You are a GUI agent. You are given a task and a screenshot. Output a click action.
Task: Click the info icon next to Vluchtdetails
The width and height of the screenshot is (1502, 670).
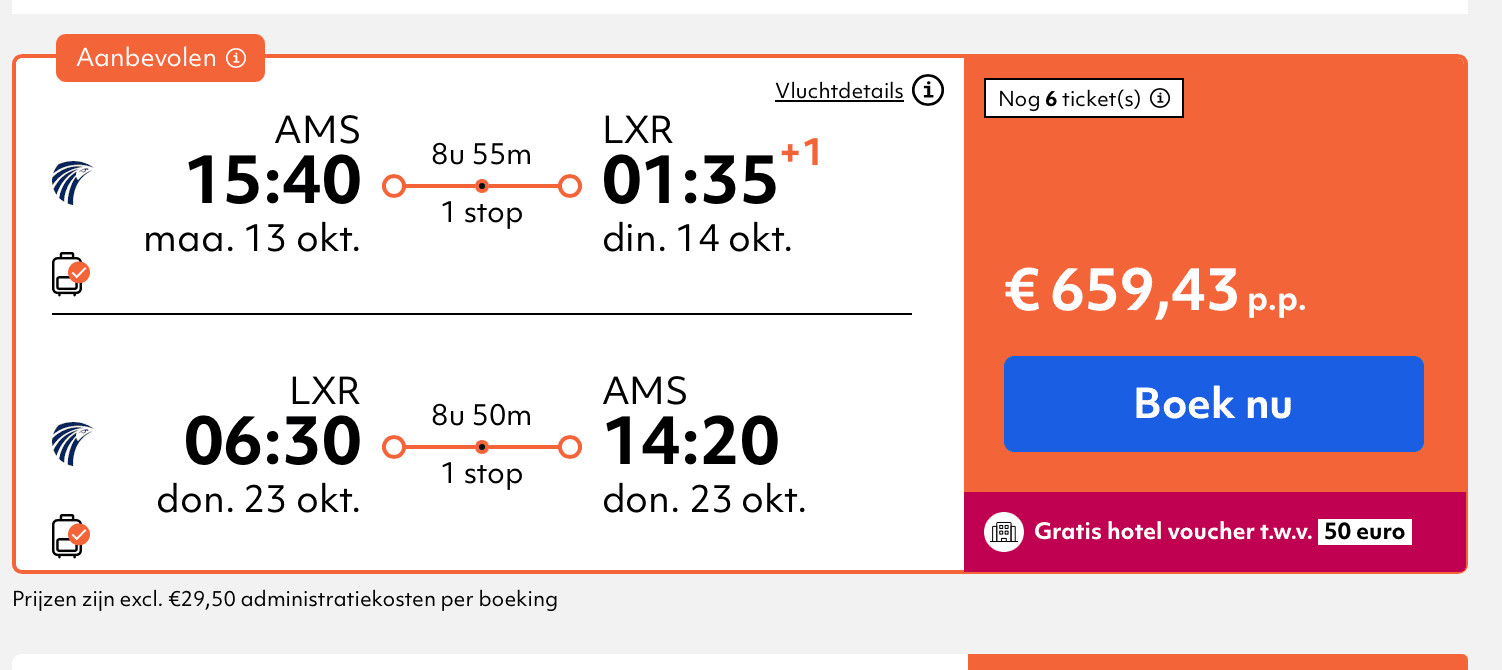[928, 91]
